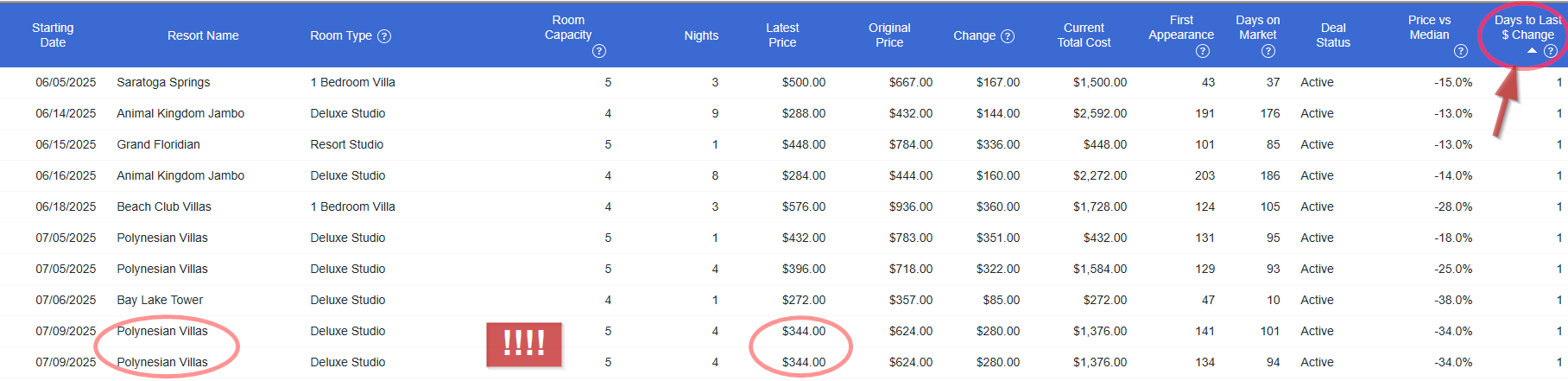Toggle the ascending sort arrow on Days to Last $ Change
This screenshot has width=1568, height=381.
pyautogui.click(x=1532, y=51)
